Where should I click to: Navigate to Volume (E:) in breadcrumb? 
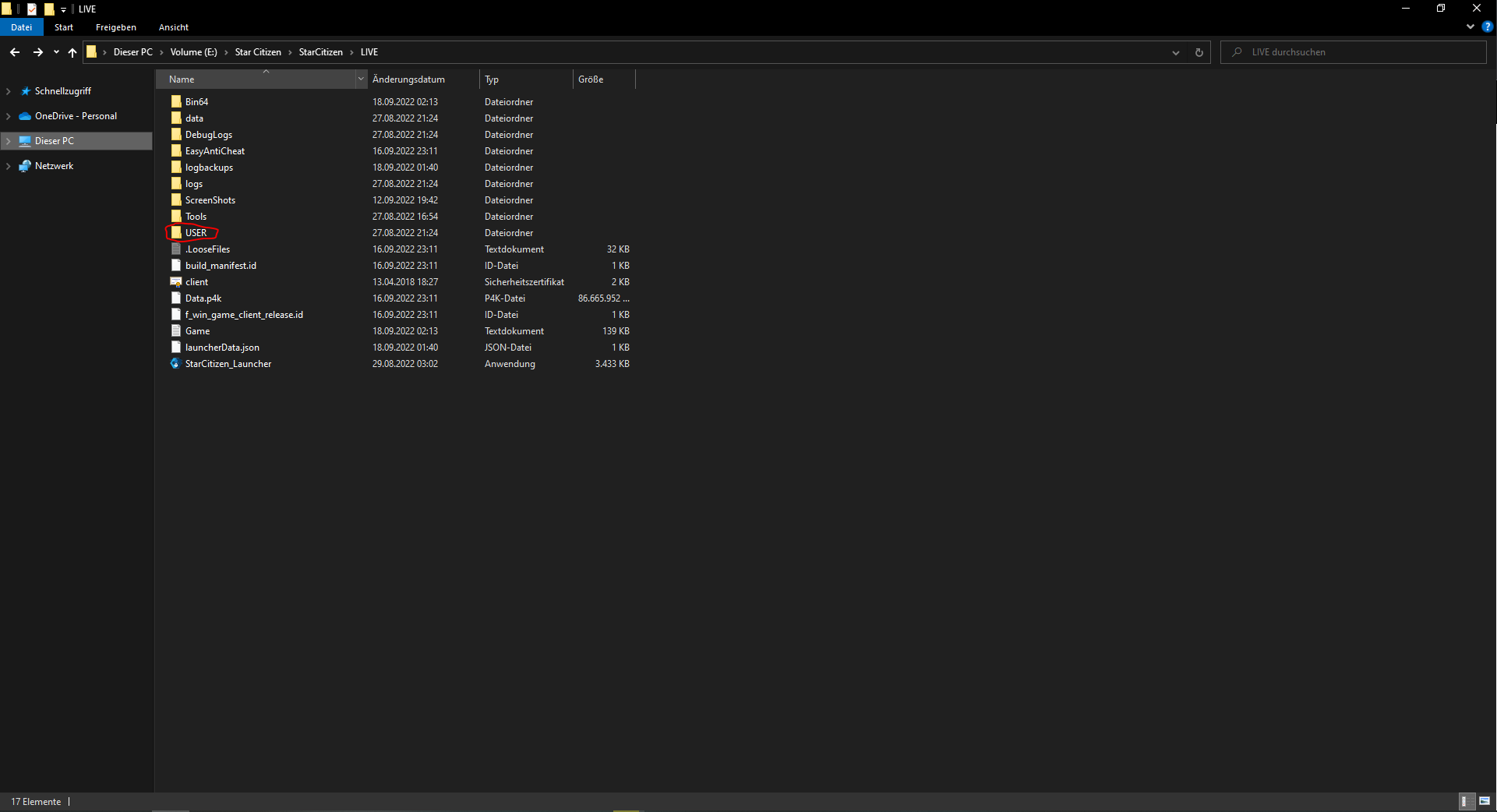(194, 52)
